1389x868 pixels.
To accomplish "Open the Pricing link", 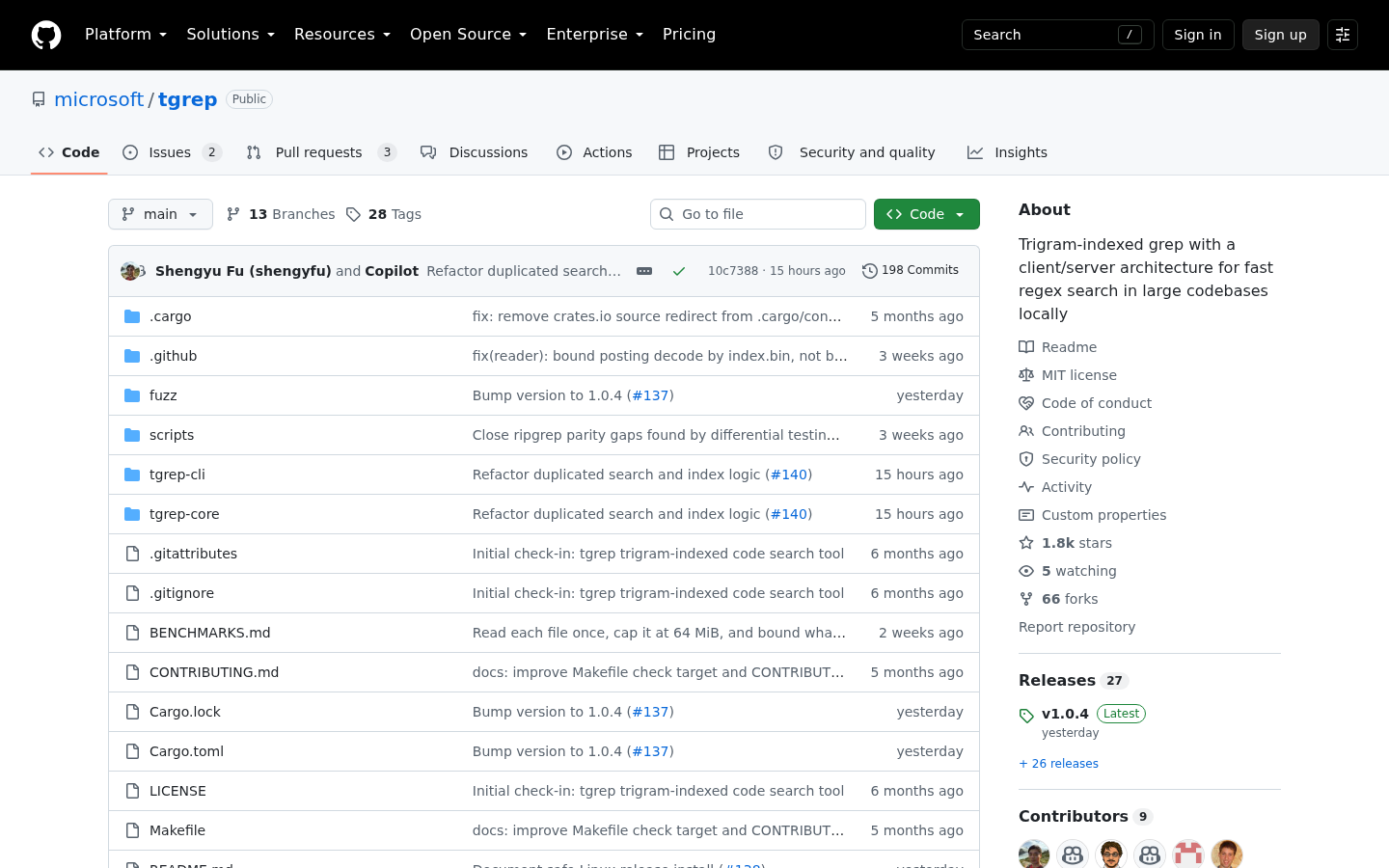I will (x=689, y=35).
